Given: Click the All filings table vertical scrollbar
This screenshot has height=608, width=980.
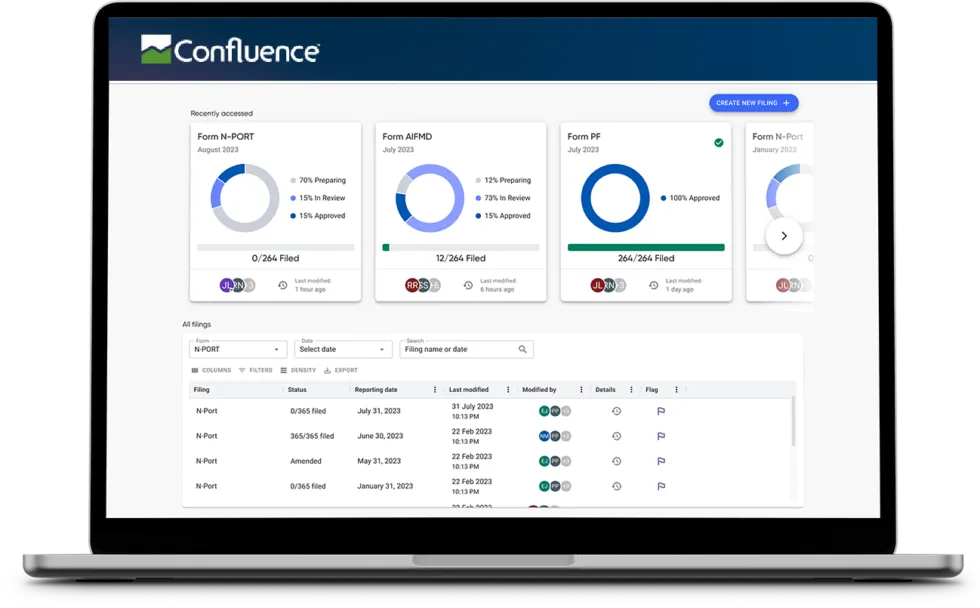Looking at the screenshot, I should point(793,421).
